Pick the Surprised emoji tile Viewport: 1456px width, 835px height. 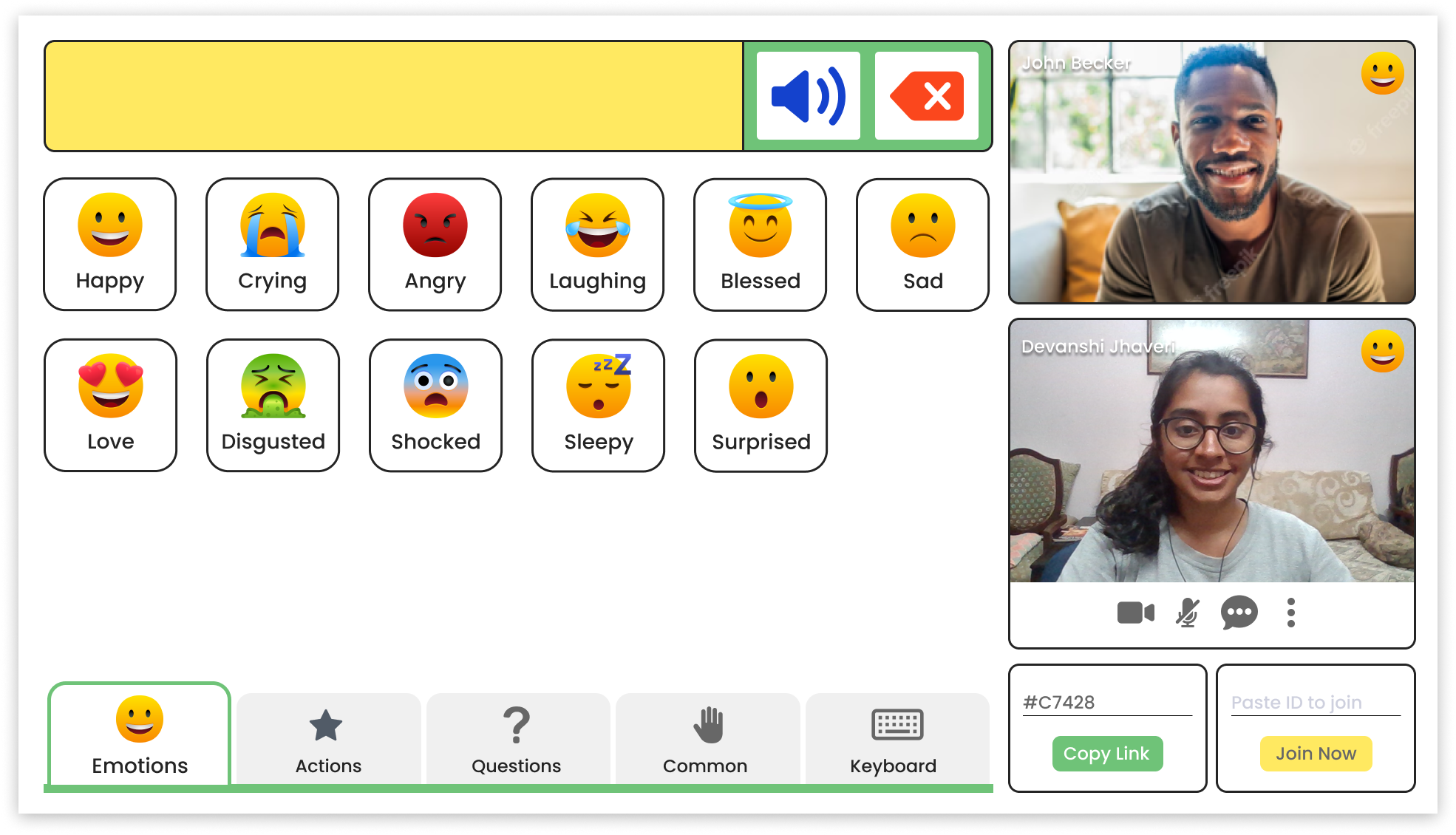click(761, 406)
